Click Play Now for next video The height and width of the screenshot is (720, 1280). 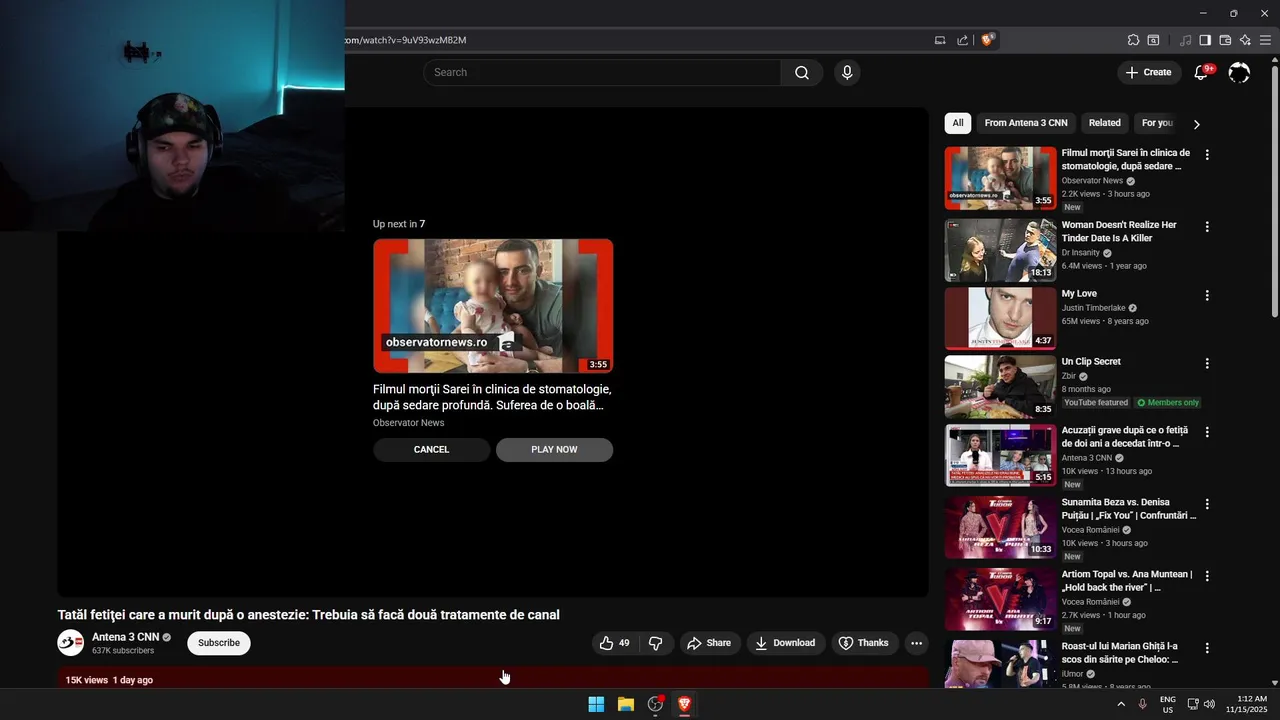(554, 449)
